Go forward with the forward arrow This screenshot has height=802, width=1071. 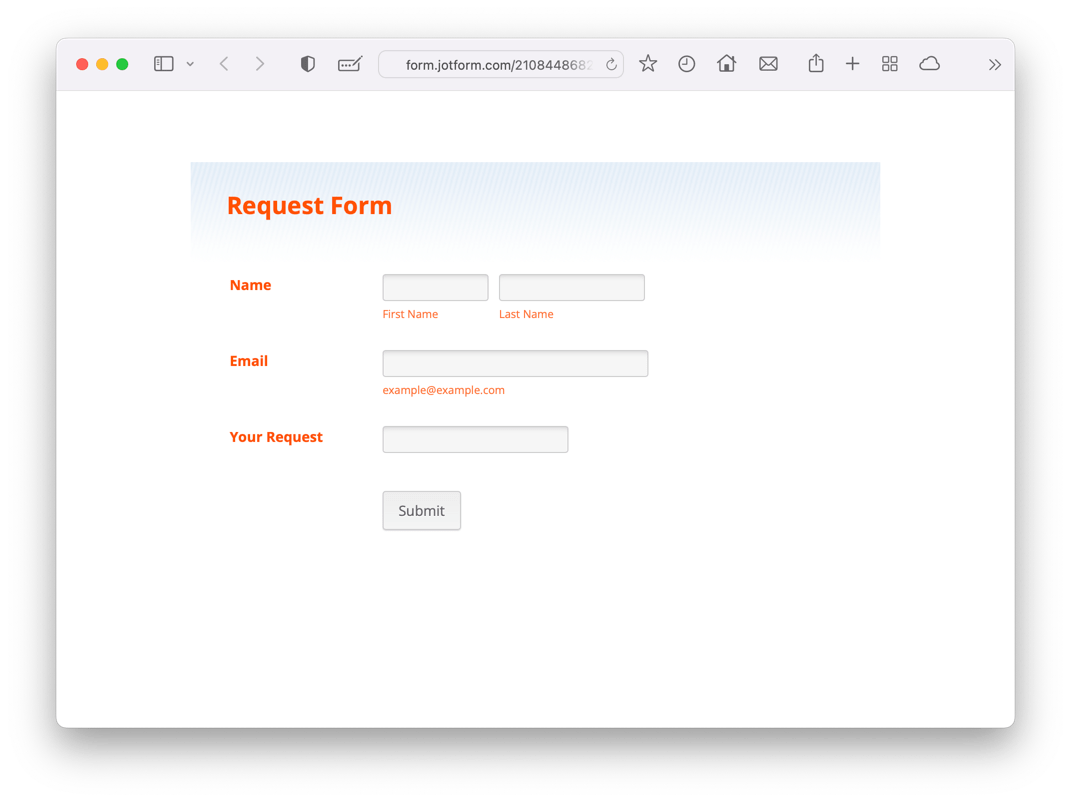[x=260, y=64]
